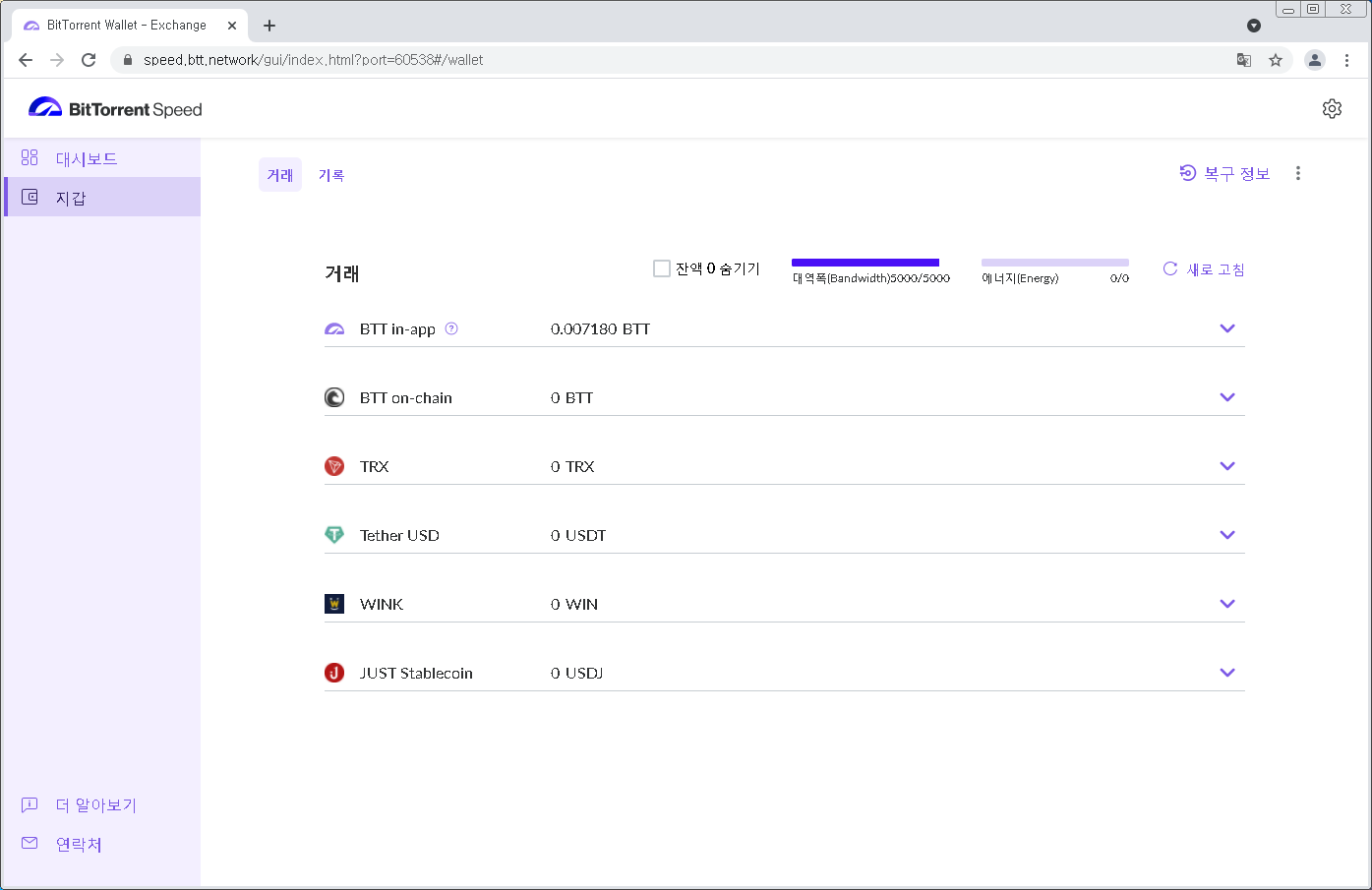
Task: Click the 더 알아보기 info bubble icon
Action: coord(30,804)
